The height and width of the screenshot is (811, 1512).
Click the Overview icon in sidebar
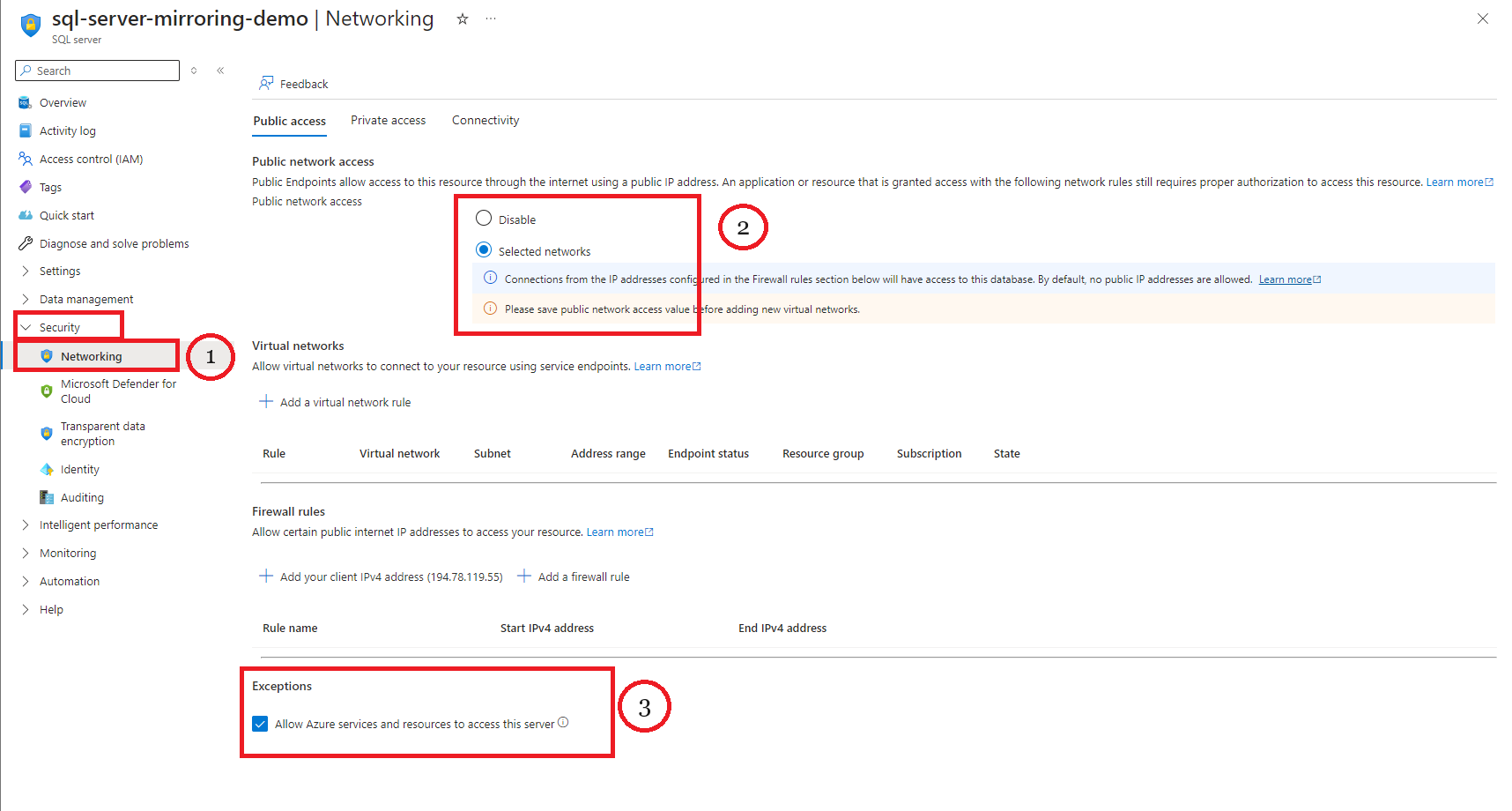(x=25, y=103)
